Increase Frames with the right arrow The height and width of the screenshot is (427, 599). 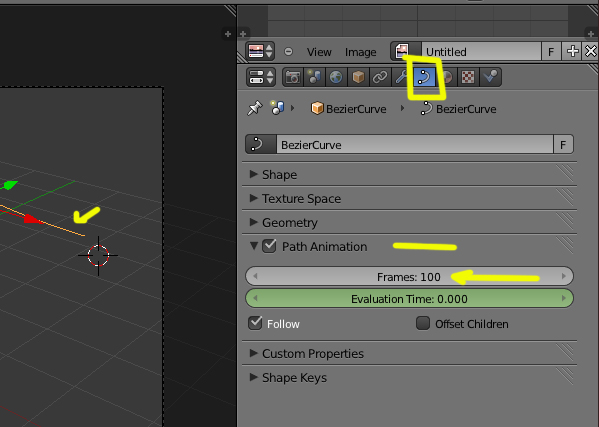tap(563, 276)
